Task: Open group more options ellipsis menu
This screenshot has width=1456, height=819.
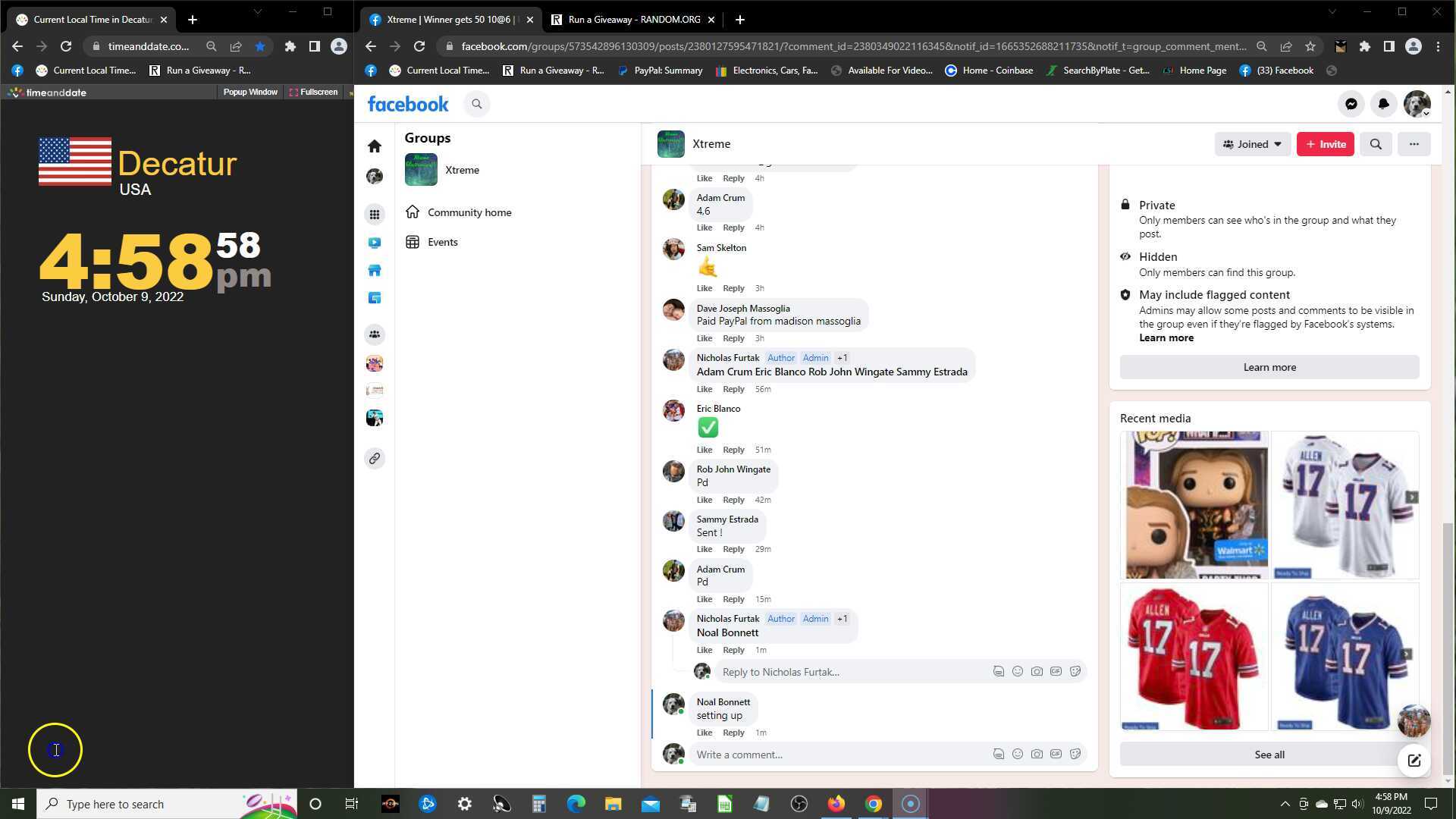Action: tap(1414, 144)
